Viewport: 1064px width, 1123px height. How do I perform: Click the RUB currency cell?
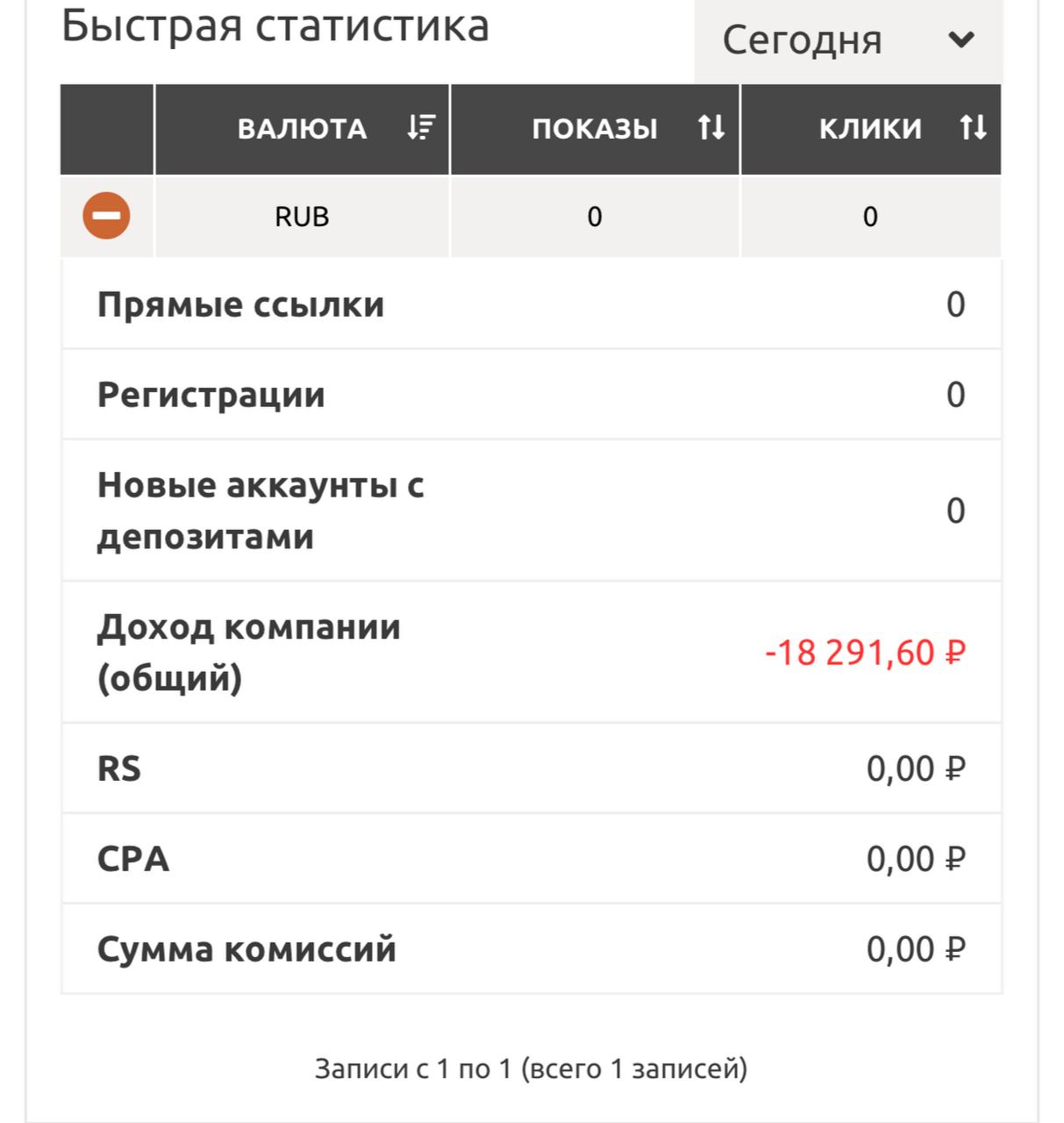click(x=302, y=217)
